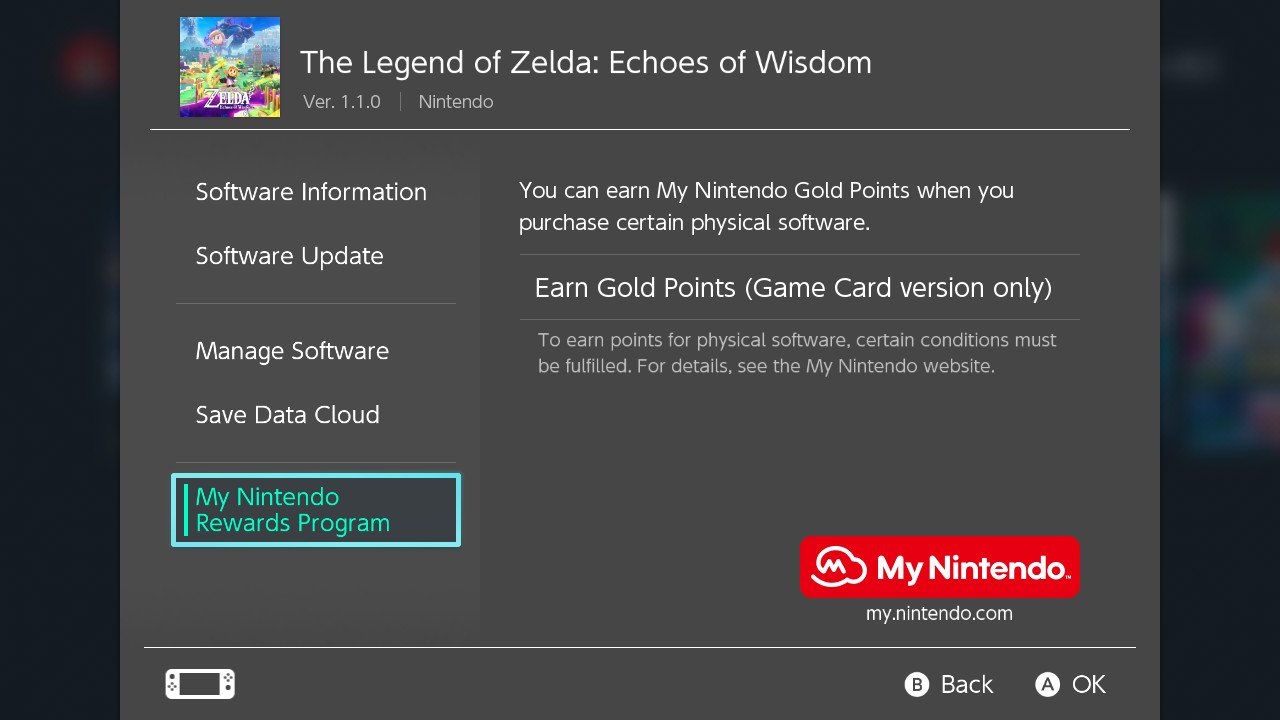
Task: Click the game title heading text
Action: click(586, 62)
